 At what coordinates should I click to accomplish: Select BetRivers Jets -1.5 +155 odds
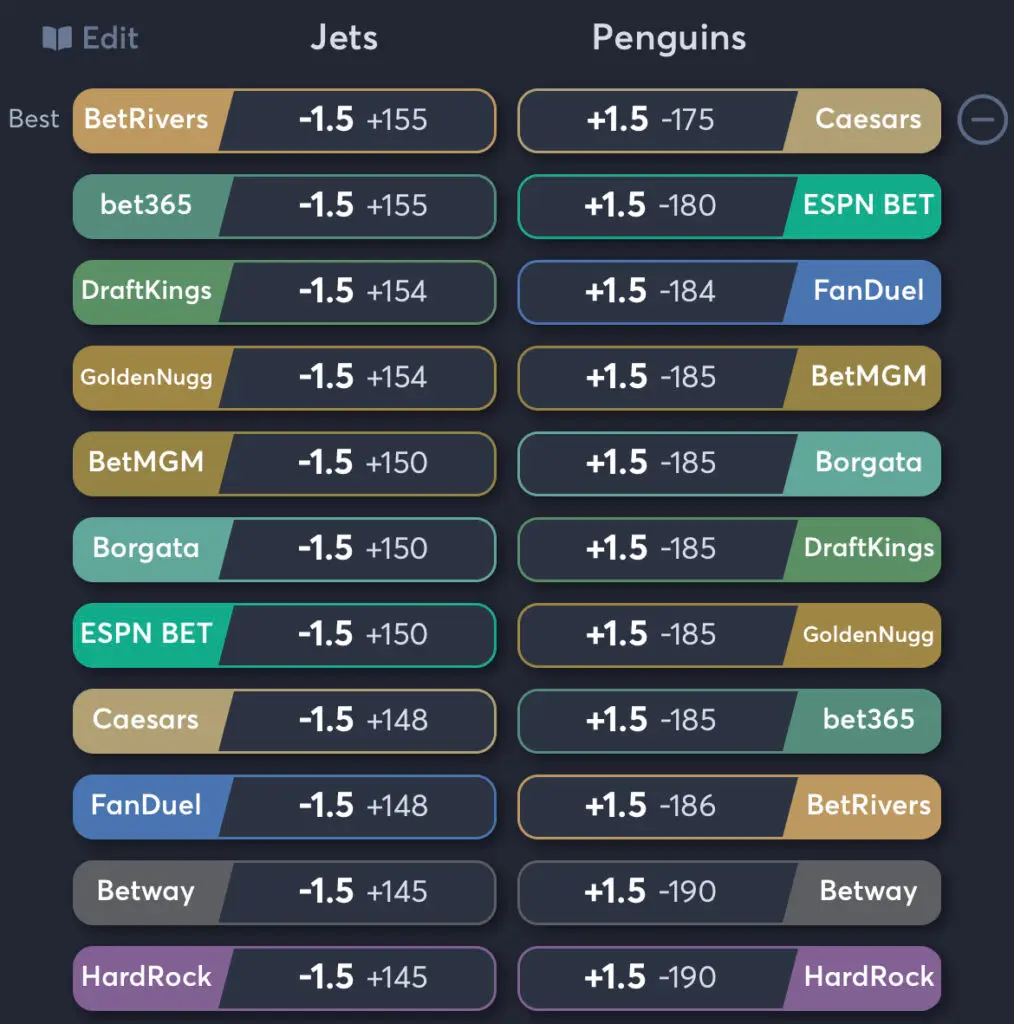[284, 121]
